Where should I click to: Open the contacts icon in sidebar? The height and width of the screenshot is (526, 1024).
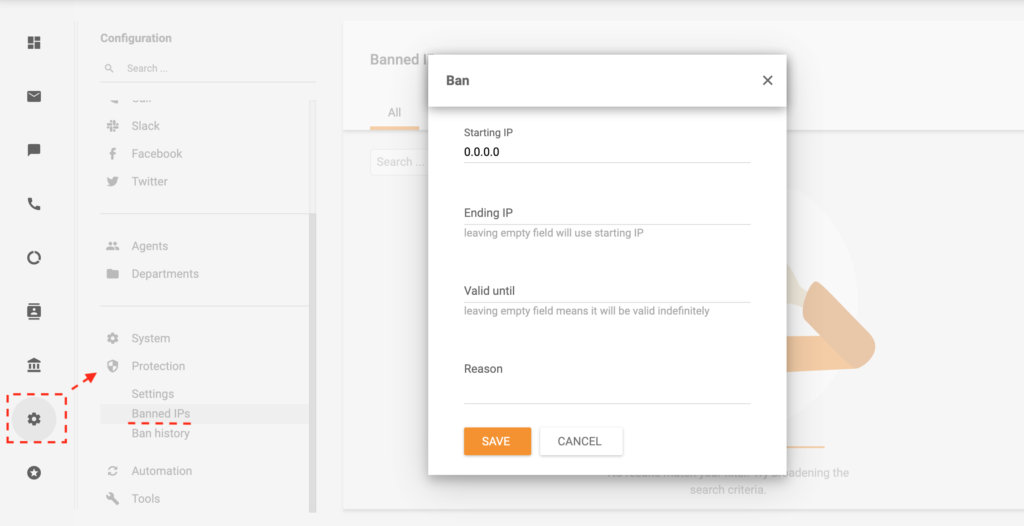tap(34, 312)
